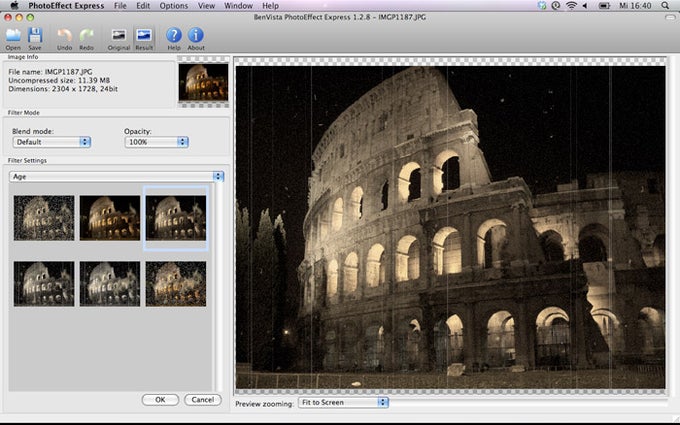The height and width of the screenshot is (425, 680).
Task: Choose the bottom-right filter preset thumbnail
Action: tap(176, 284)
